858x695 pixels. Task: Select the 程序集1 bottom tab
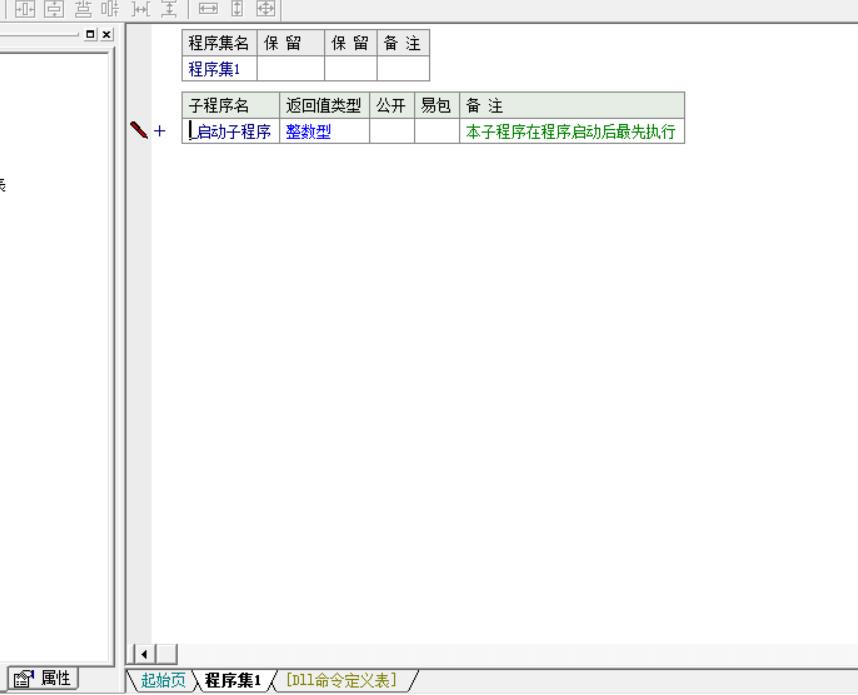click(x=233, y=680)
